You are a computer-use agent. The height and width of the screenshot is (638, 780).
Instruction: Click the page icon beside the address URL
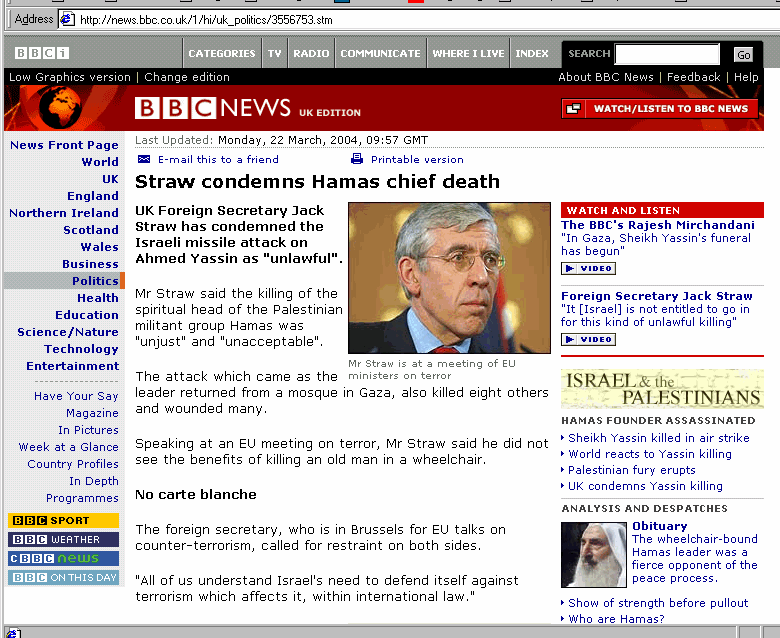pos(67,19)
